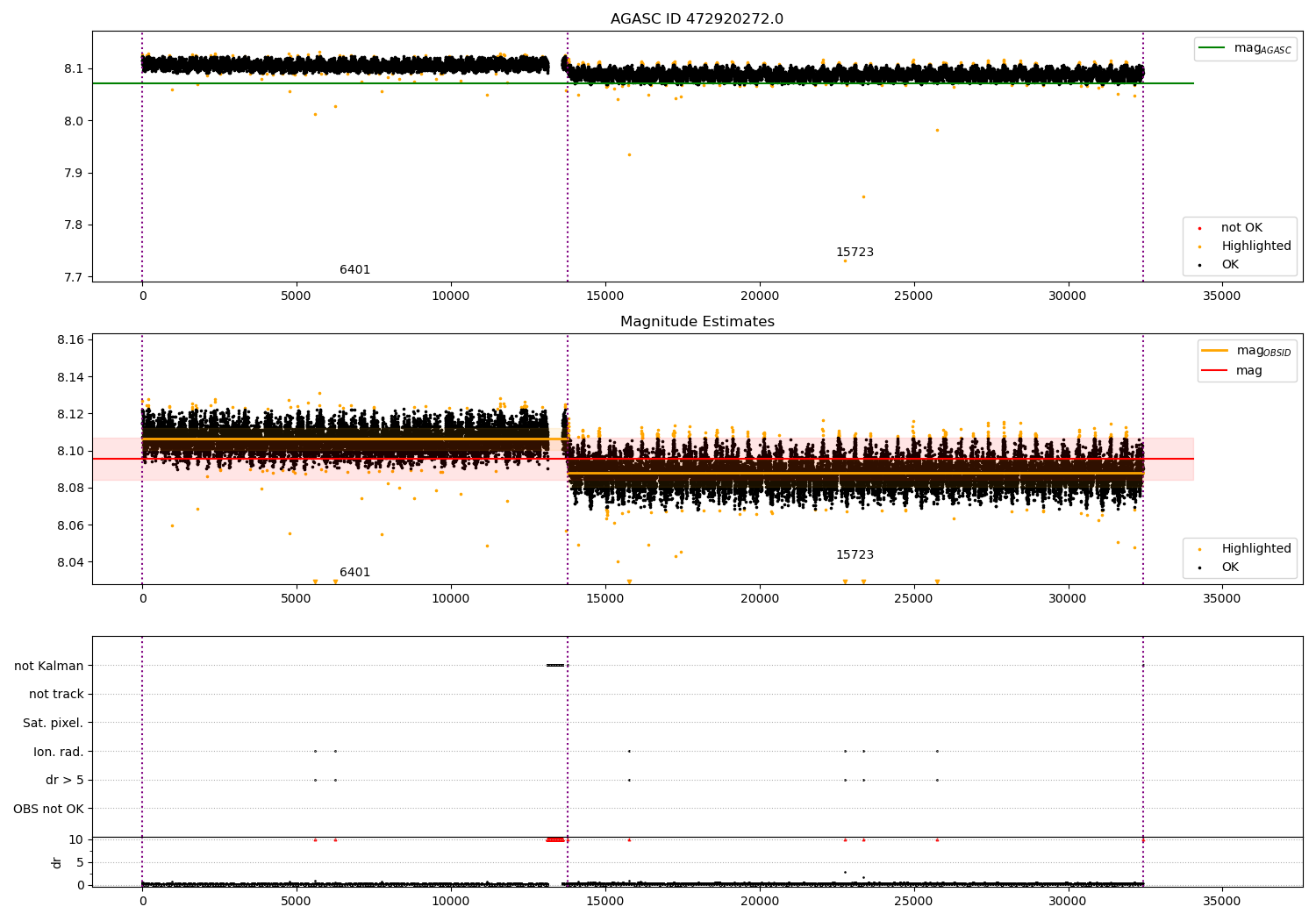Click the '7.7' y-axis tick in top plot

point(74,277)
